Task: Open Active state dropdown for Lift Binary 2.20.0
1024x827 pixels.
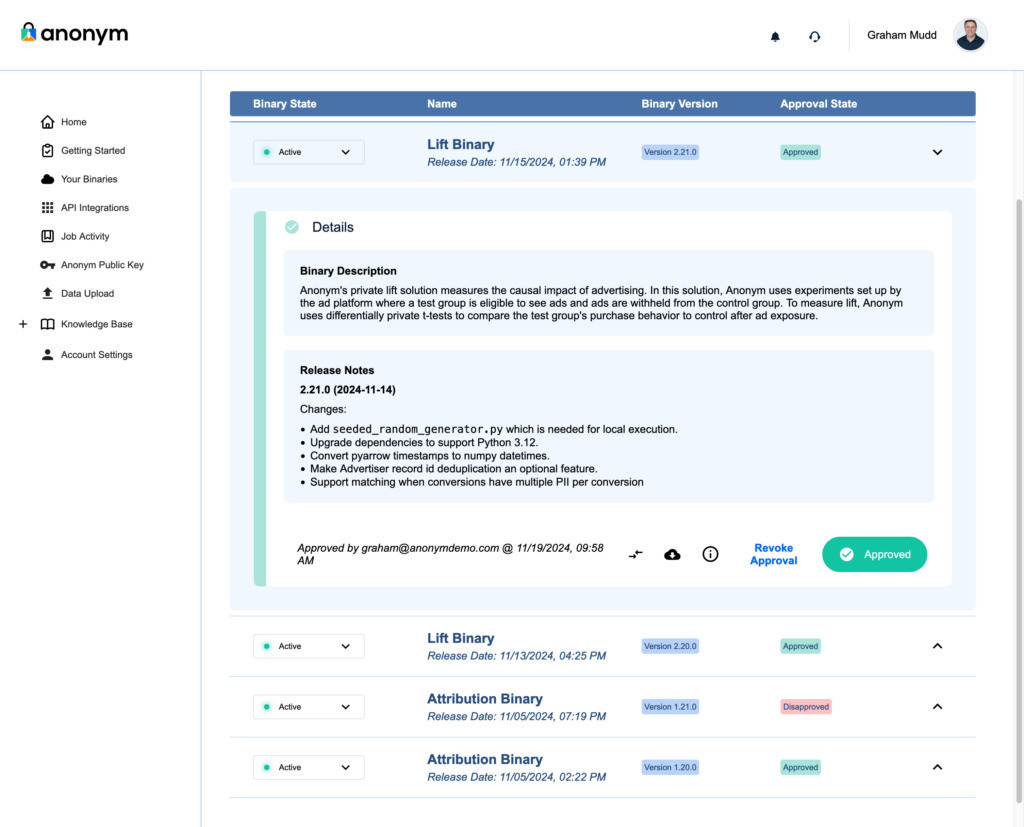Action: click(308, 646)
